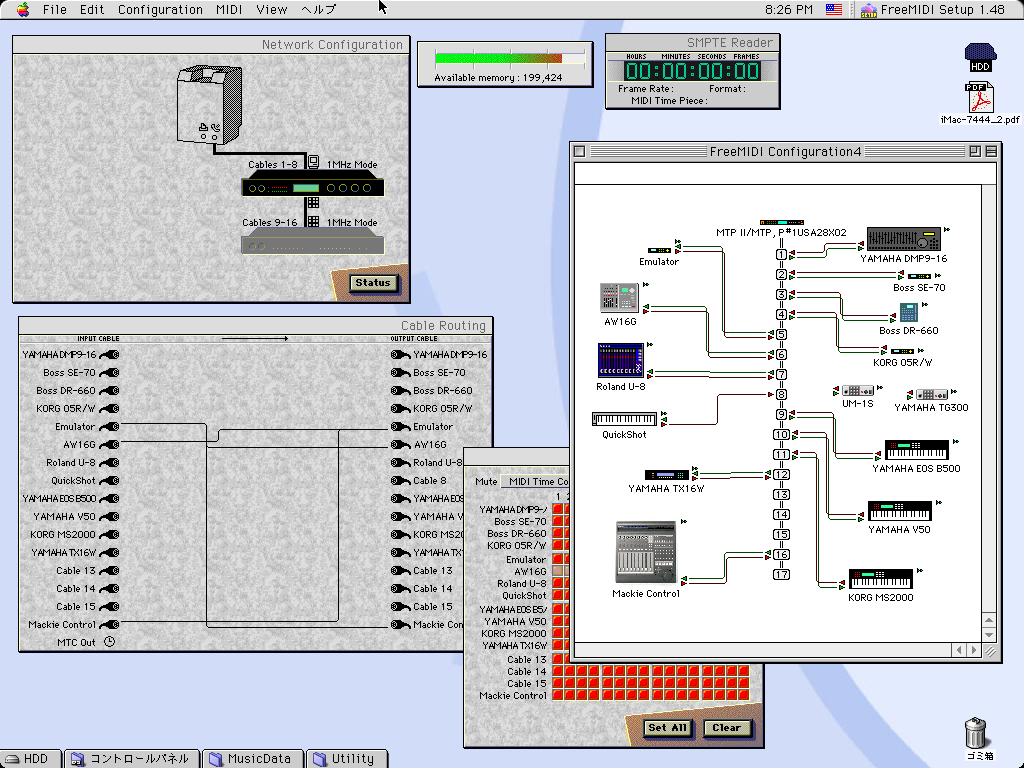This screenshot has width=1024, height=768.
Task: Click the Emulator input cable plug
Action: (109, 426)
